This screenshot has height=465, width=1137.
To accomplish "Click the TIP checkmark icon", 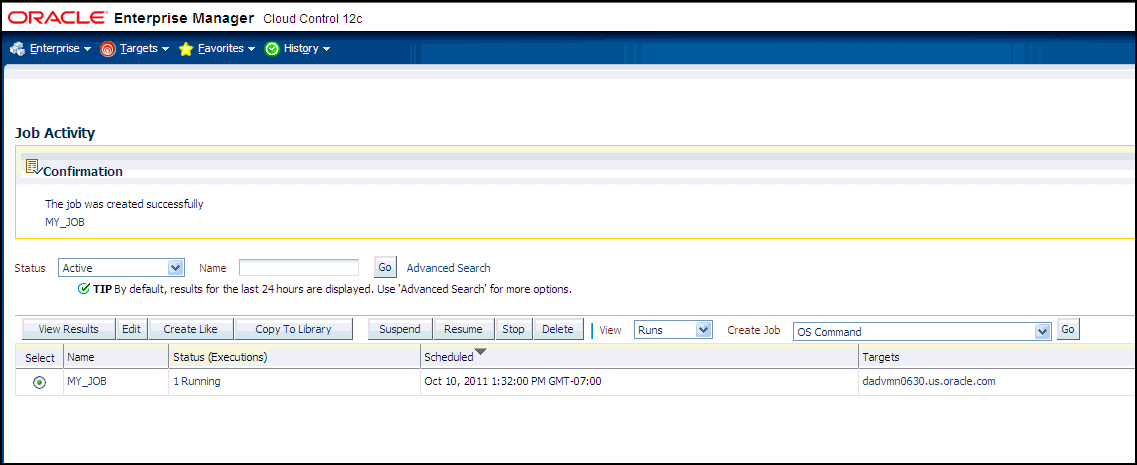I will click(x=84, y=289).
